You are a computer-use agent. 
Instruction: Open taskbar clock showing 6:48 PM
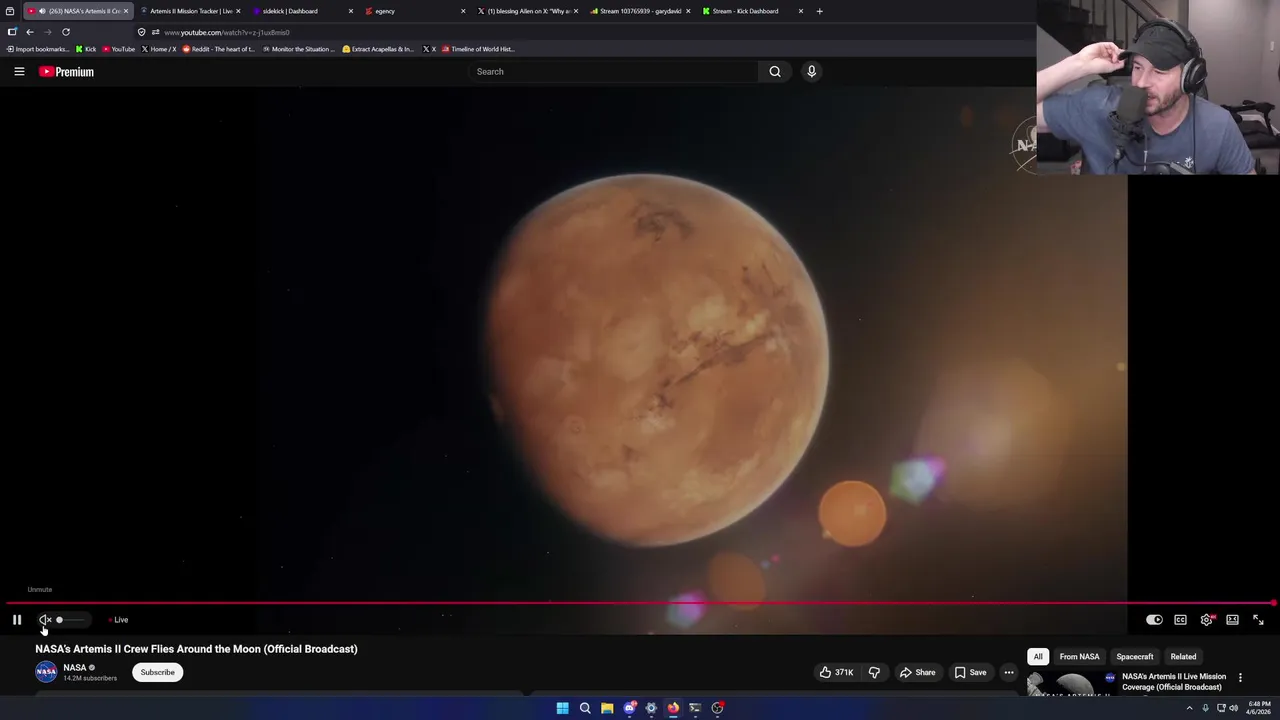click(x=1259, y=708)
